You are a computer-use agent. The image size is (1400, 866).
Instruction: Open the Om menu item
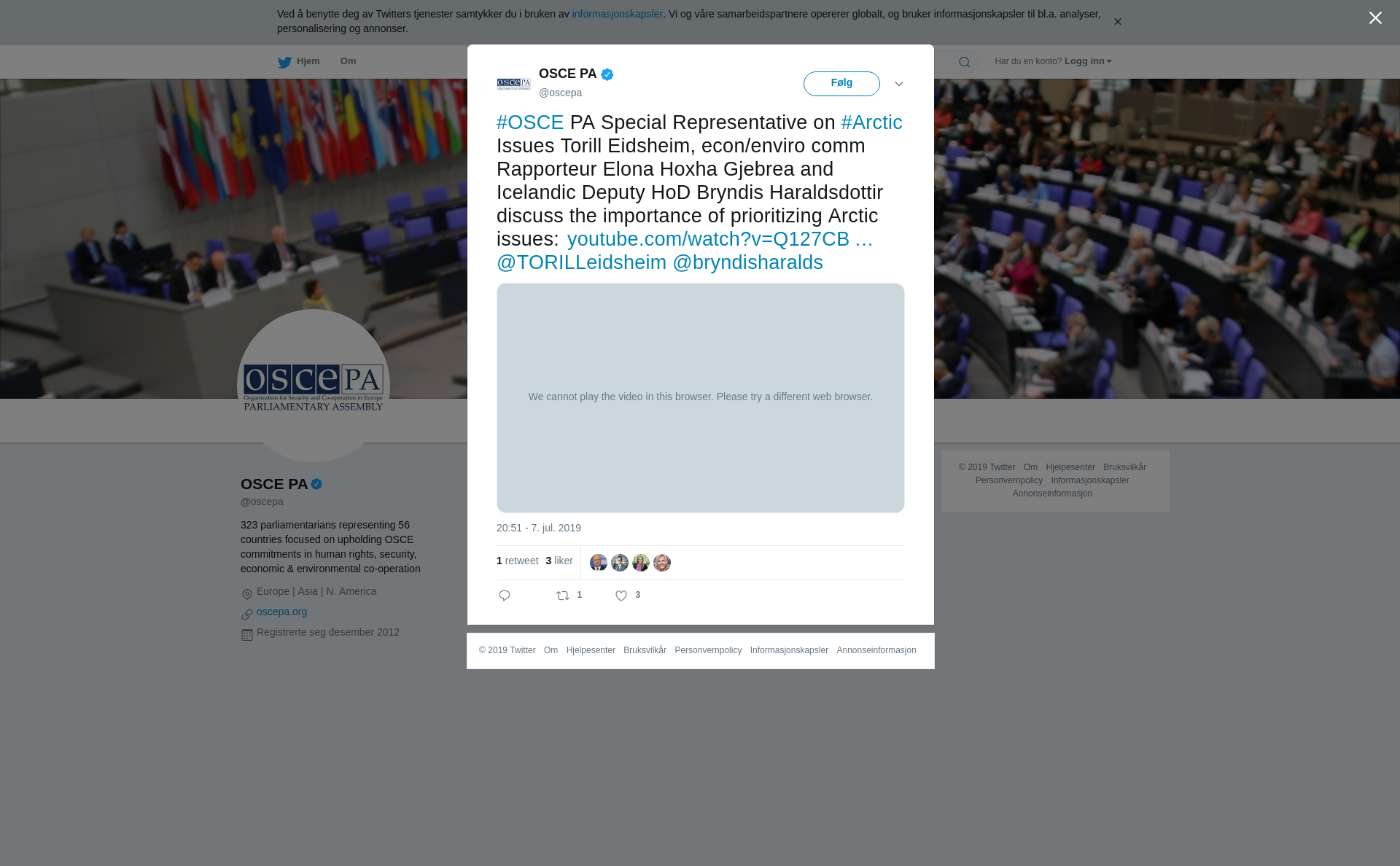click(348, 61)
